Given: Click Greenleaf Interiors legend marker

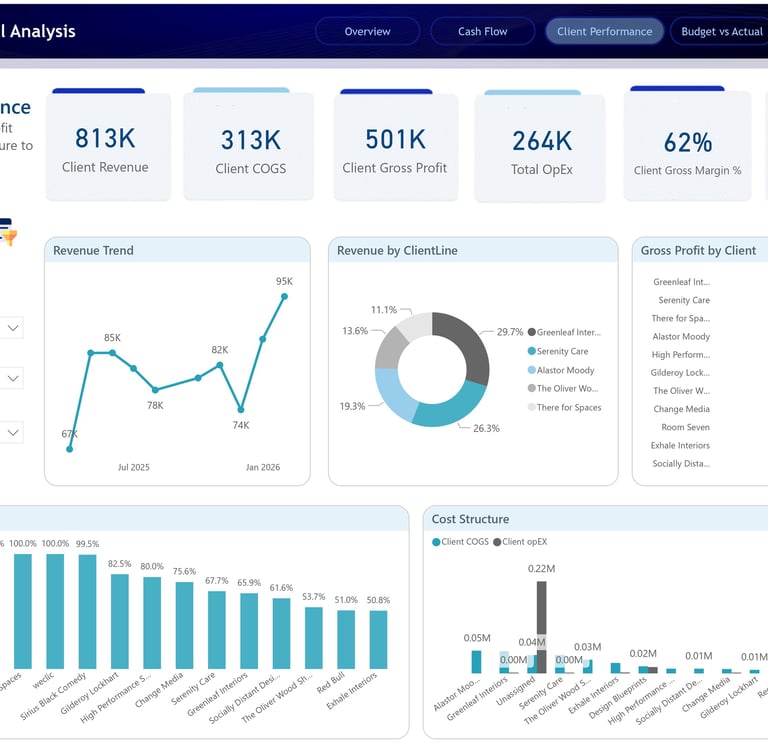Looking at the screenshot, I should (x=531, y=332).
